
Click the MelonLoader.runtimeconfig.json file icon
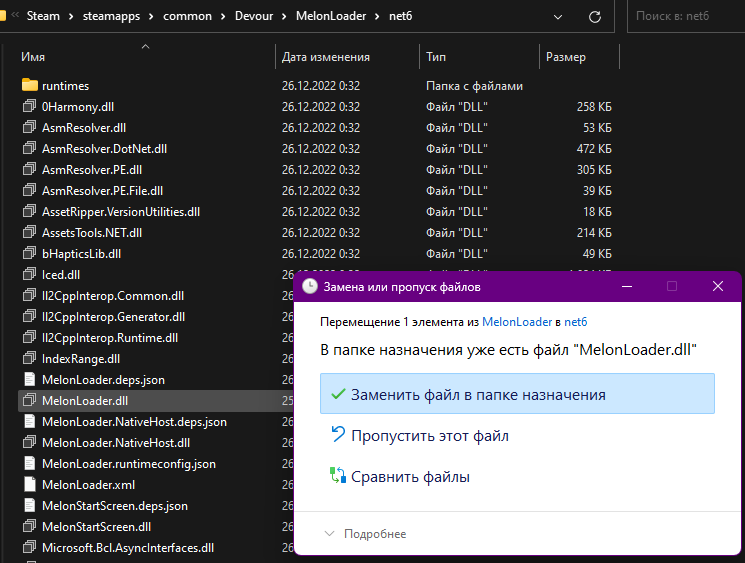point(29,463)
